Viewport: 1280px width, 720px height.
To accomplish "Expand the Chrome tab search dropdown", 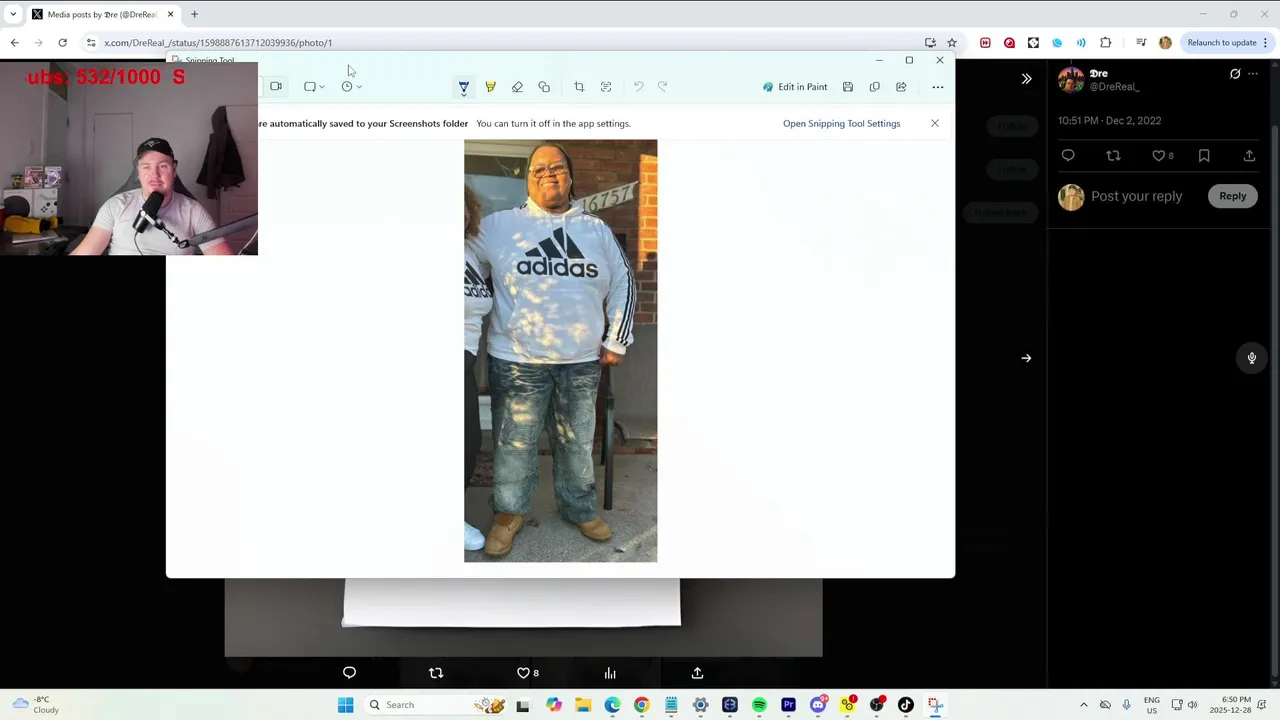I will (12, 15).
